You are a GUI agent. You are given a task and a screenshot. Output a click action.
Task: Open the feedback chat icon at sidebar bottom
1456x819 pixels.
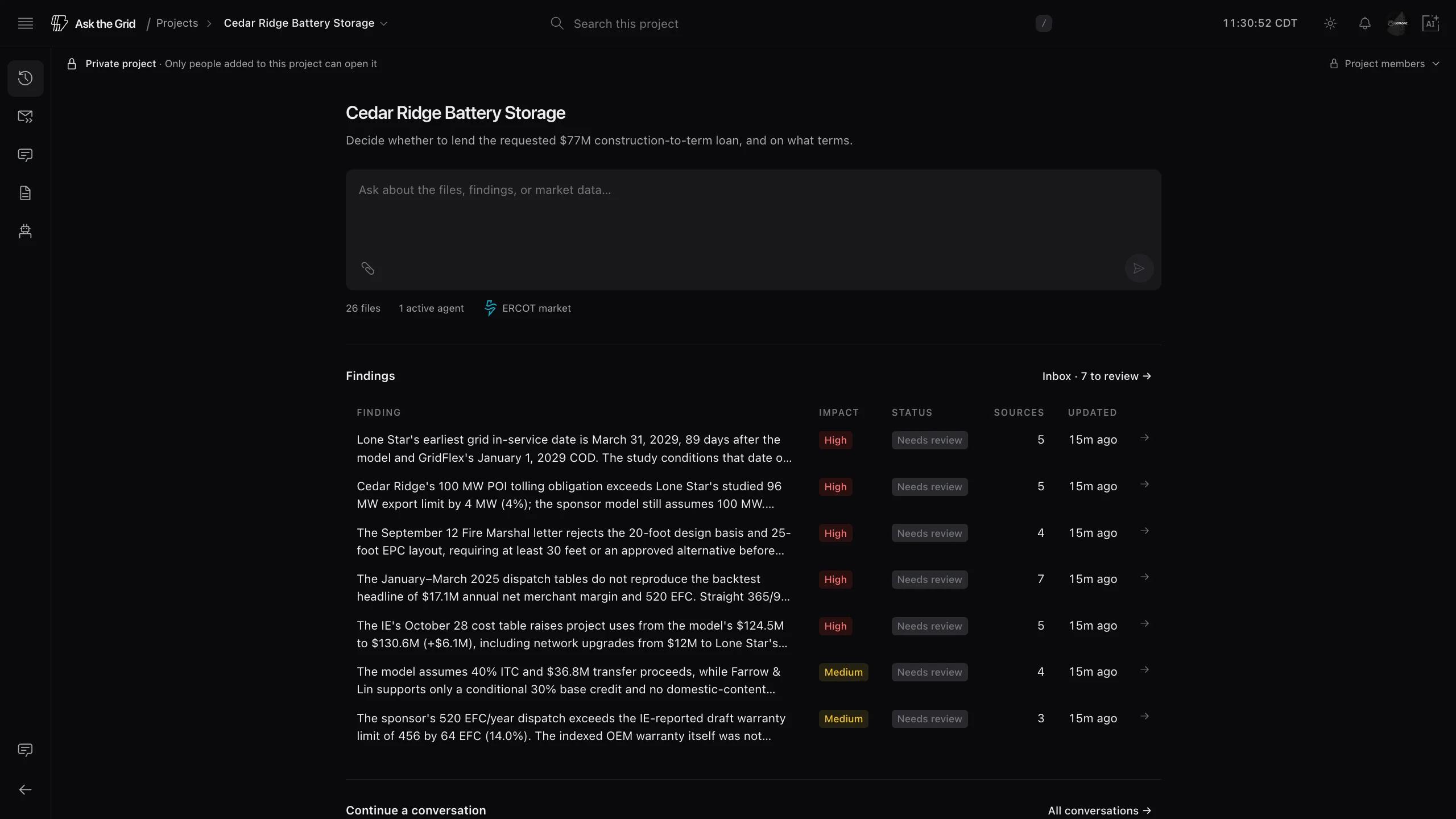tap(26, 750)
